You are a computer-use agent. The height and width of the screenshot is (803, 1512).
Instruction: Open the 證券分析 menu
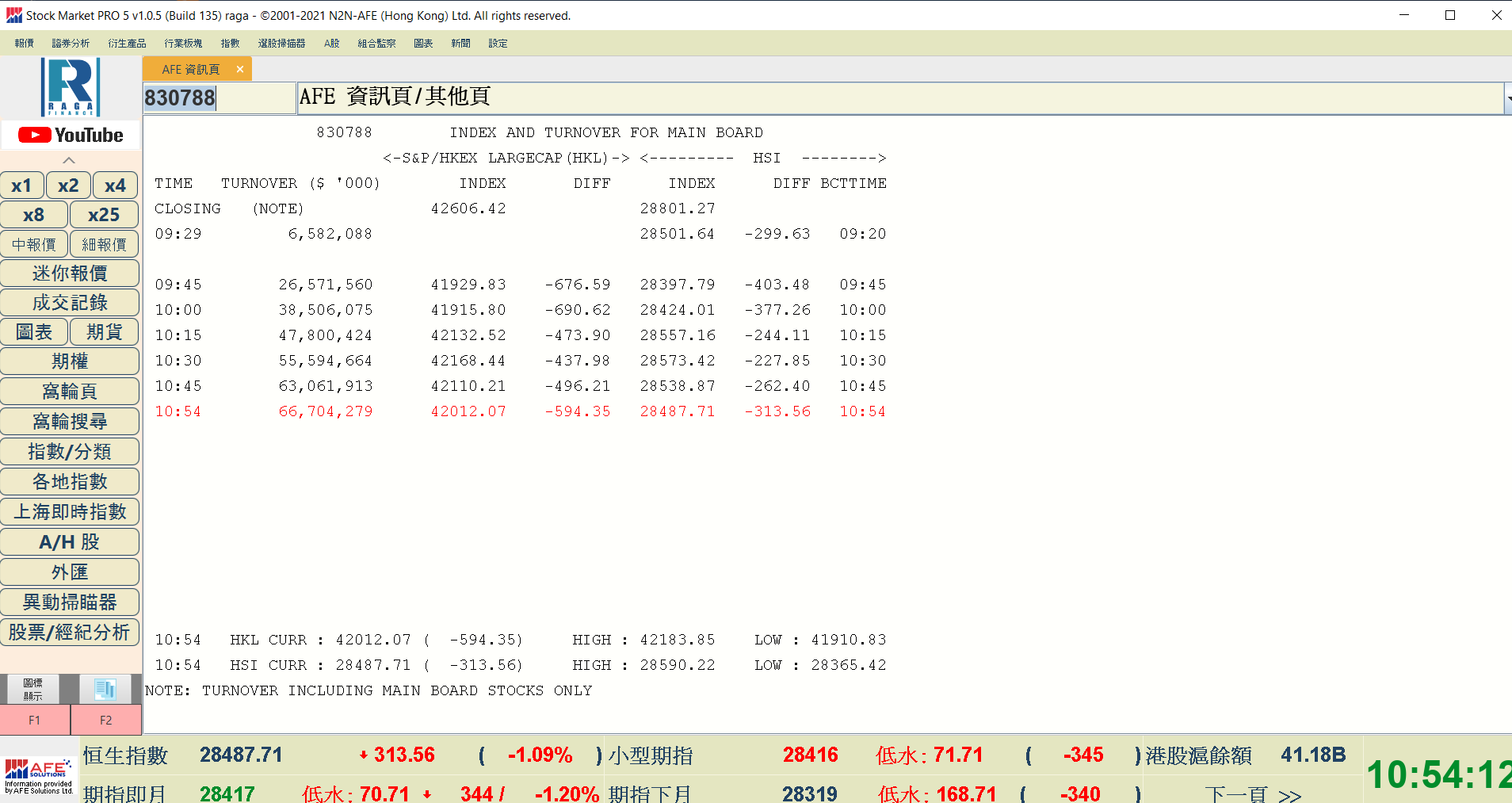pyautogui.click(x=71, y=44)
